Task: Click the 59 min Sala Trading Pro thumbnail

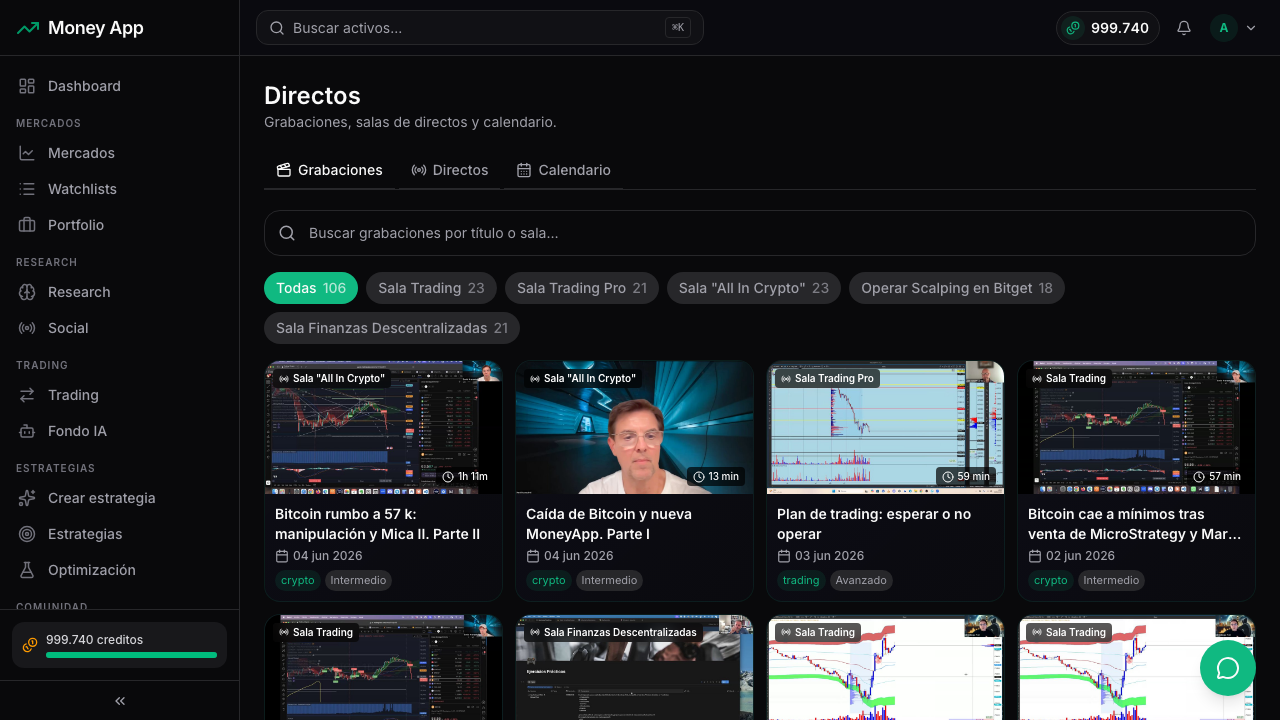Action: 886,427
